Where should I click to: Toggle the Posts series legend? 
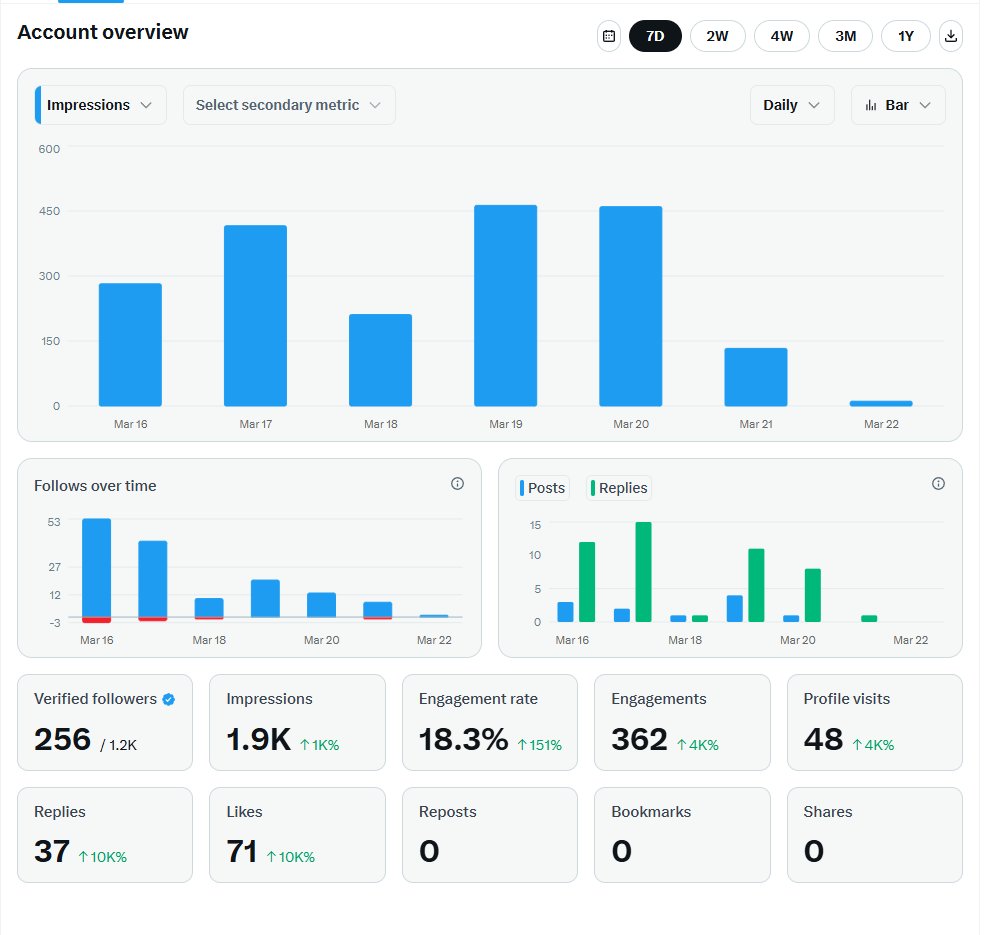tap(542, 488)
